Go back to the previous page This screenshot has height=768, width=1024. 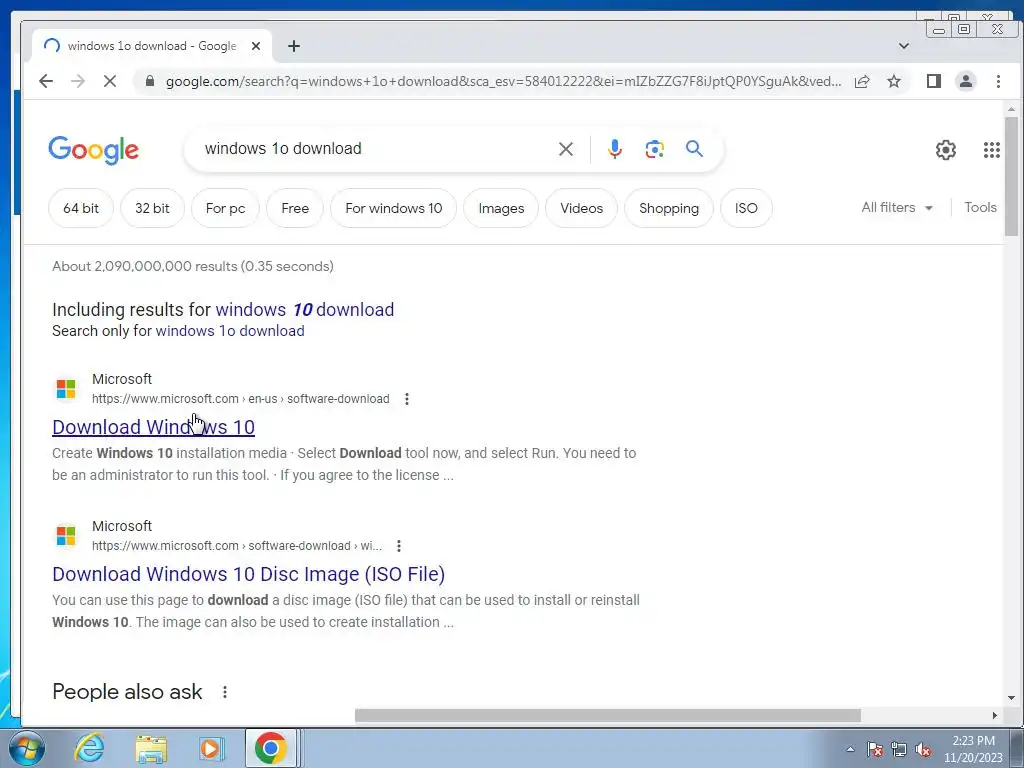point(46,81)
